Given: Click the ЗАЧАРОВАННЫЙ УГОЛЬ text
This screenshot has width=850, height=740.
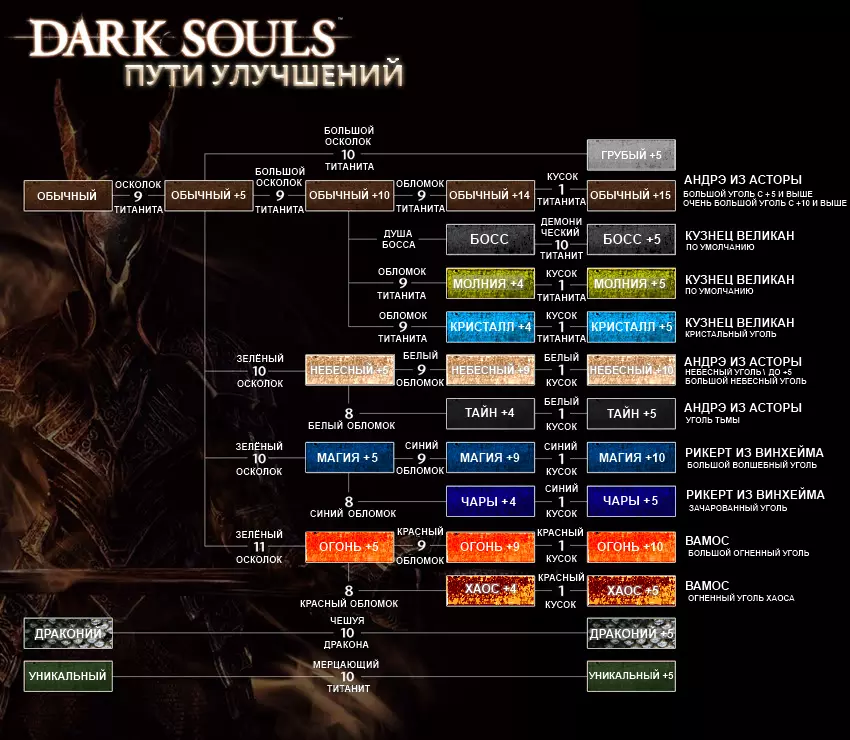Looking at the screenshot, I should (738, 508).
